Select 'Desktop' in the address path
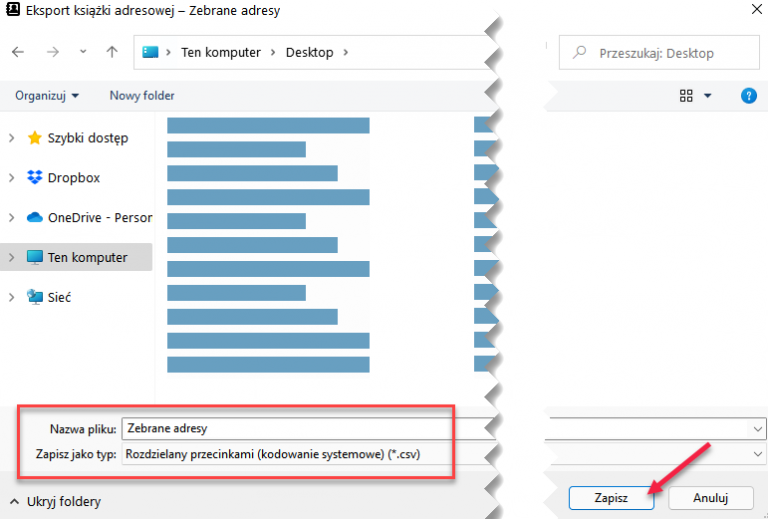The height and width of the screenshot is (519, 768). (x=310, y=52)
